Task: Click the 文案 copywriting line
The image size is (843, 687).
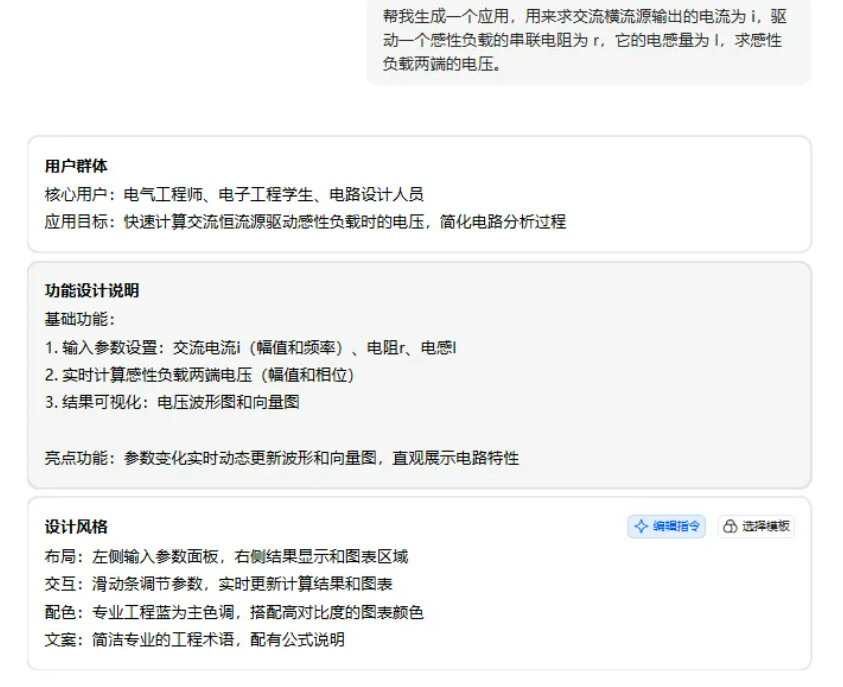Action: [195, 640]
